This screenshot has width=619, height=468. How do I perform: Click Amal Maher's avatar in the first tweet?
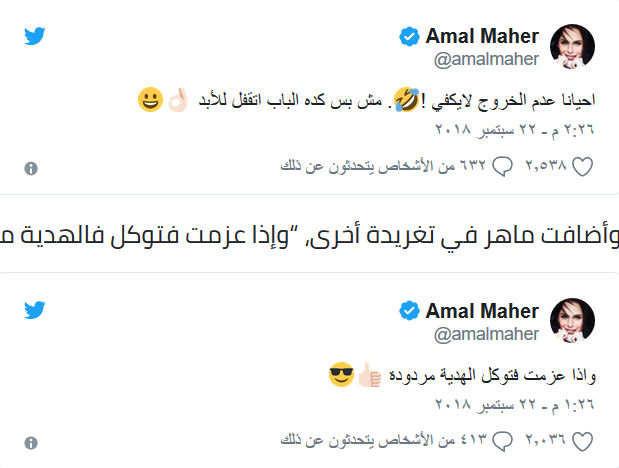[x=573, y=47]
